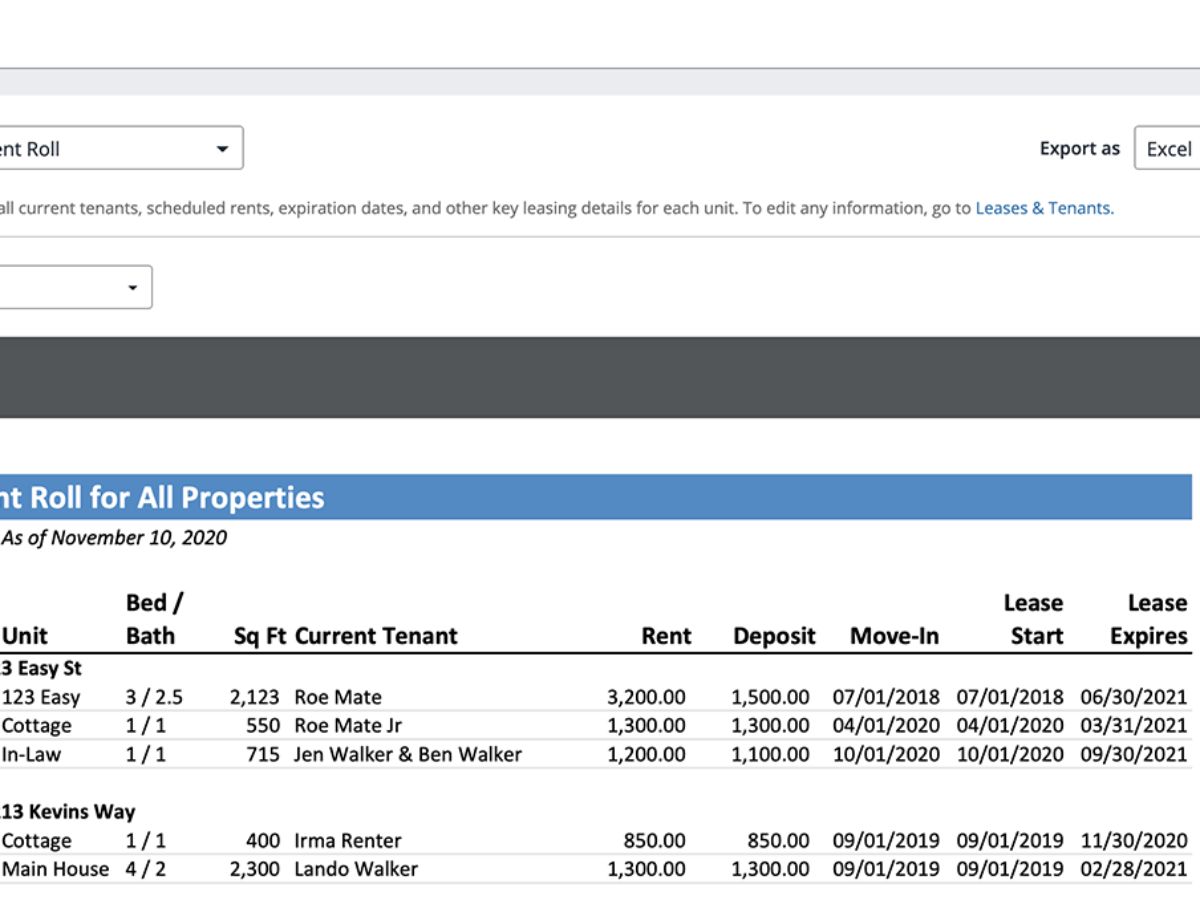Click the Move-In column header

[894, 636]
